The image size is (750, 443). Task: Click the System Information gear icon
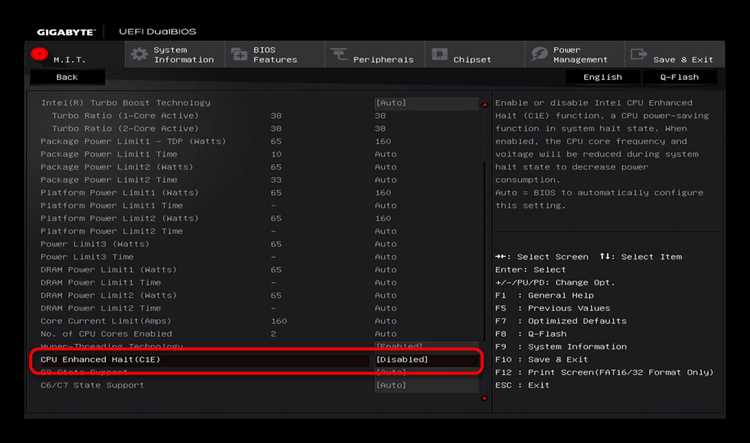pos(139,54)
